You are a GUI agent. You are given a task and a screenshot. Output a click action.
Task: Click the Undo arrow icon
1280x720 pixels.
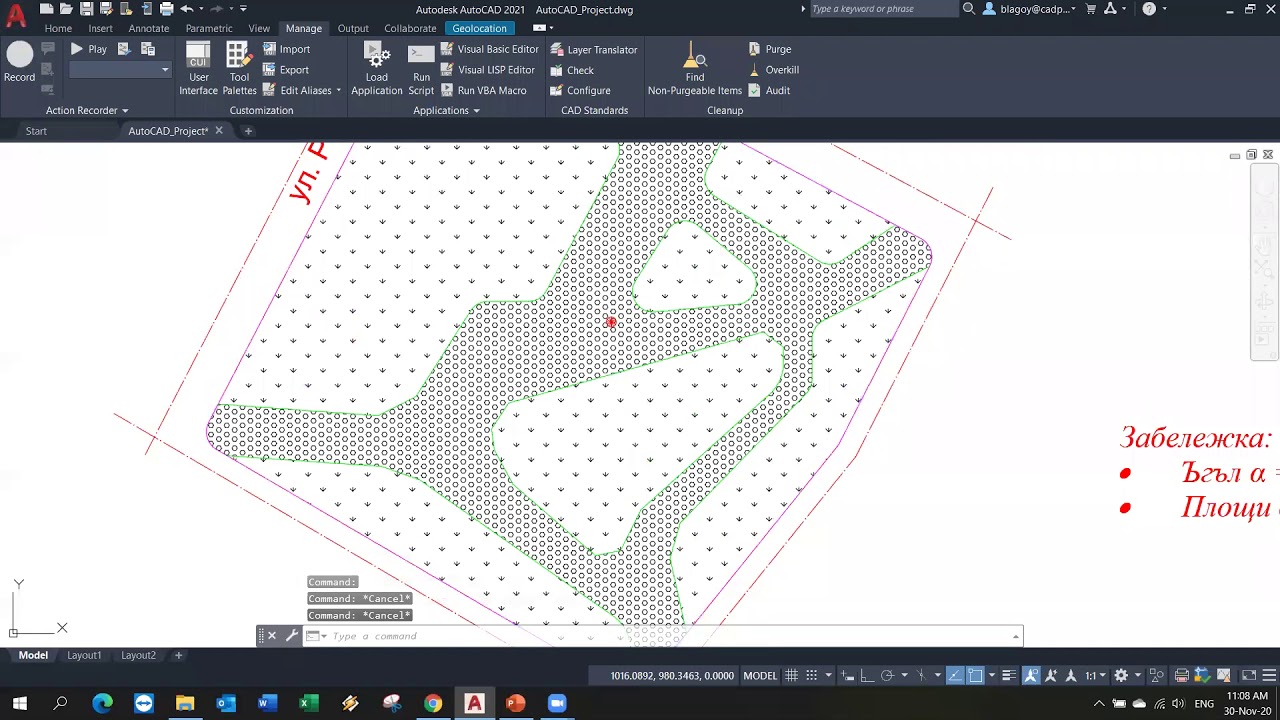[x=187, y=9]
